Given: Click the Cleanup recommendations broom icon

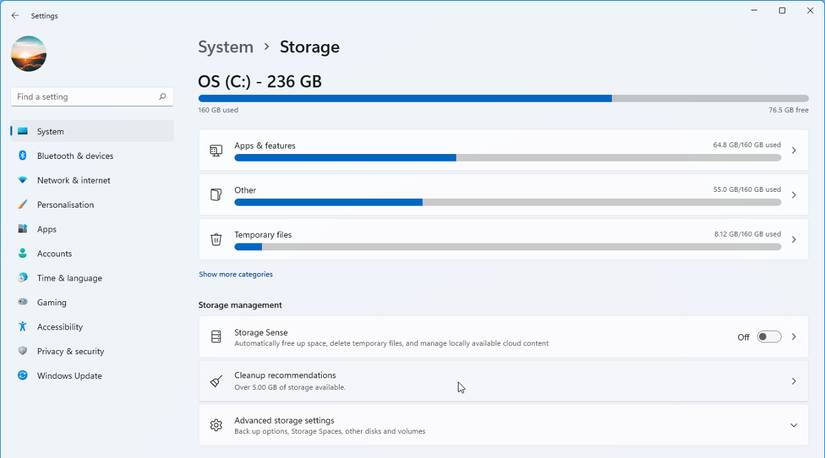Looking at the screenshot, I should click(216, 381).
